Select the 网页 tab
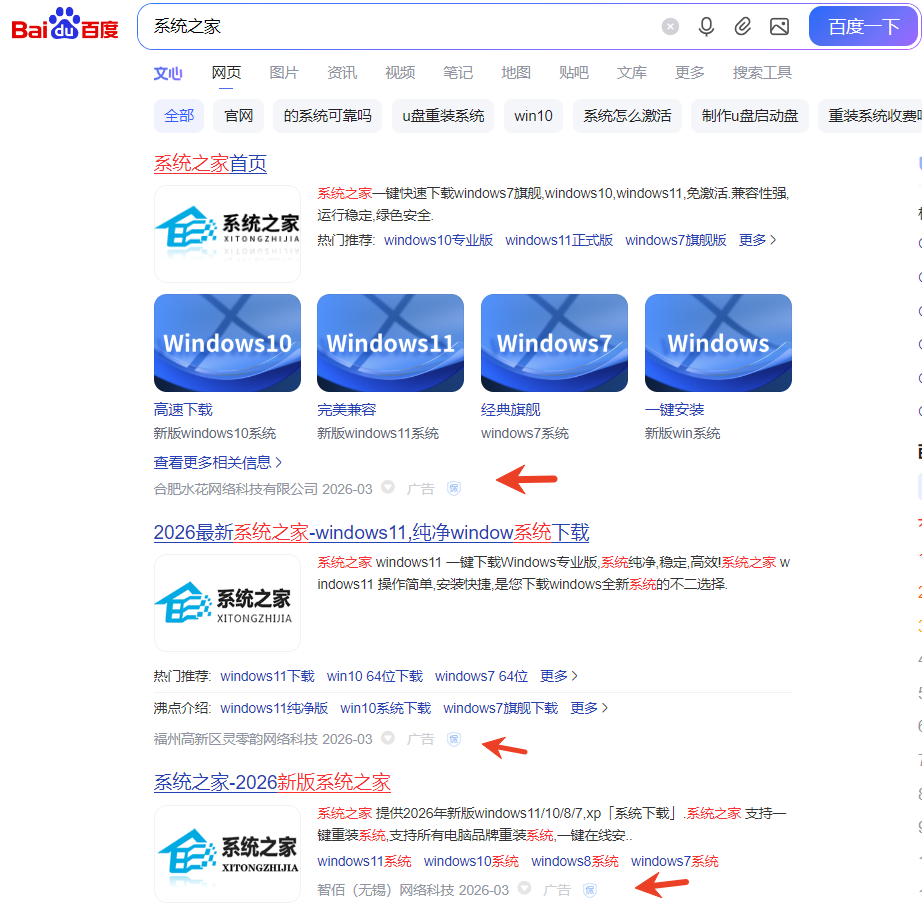This screenshot has width=922, height=907. point(226,72)
